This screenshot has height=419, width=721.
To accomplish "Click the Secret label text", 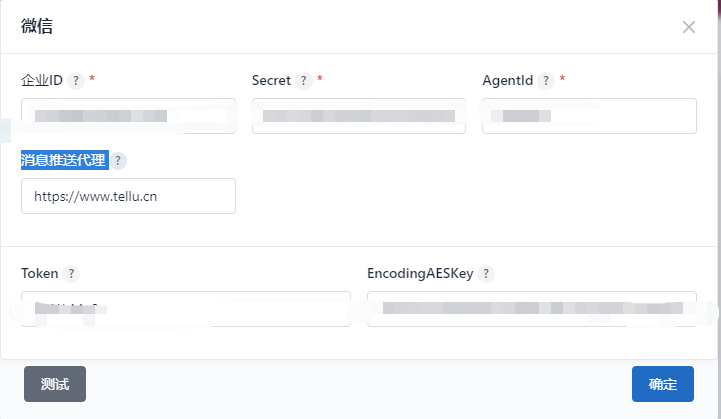I will coord(271,81).
